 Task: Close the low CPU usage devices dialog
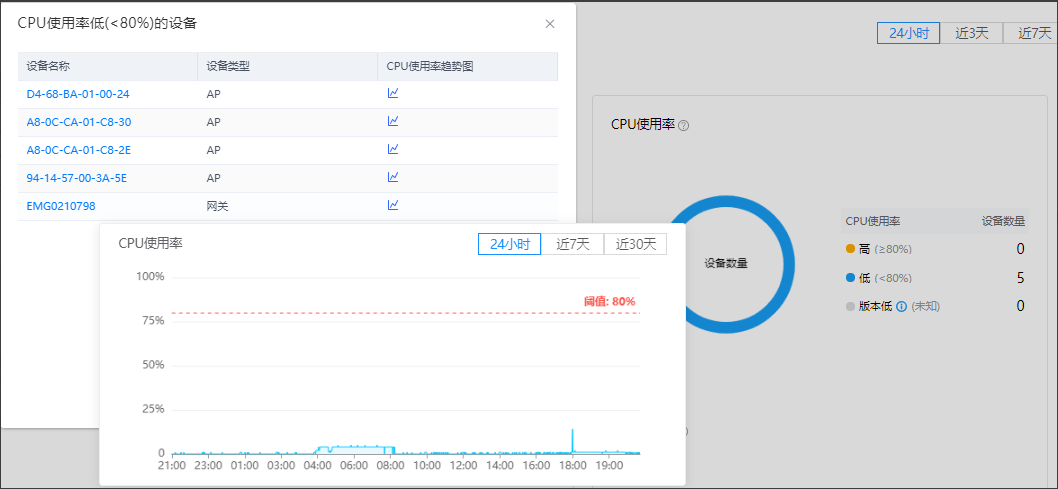[549, 24]
